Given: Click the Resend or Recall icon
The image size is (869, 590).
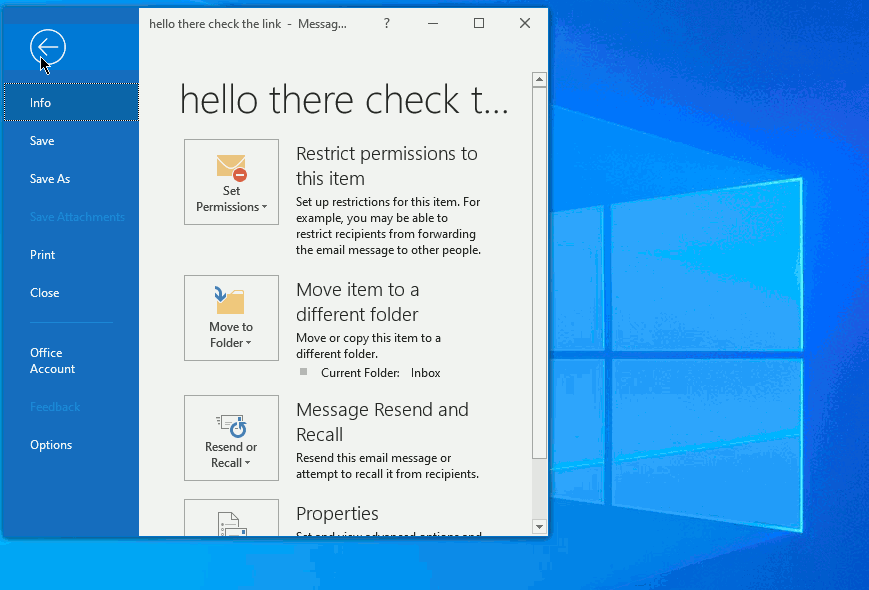Looking at the screenshot, I should coord(231,426).
